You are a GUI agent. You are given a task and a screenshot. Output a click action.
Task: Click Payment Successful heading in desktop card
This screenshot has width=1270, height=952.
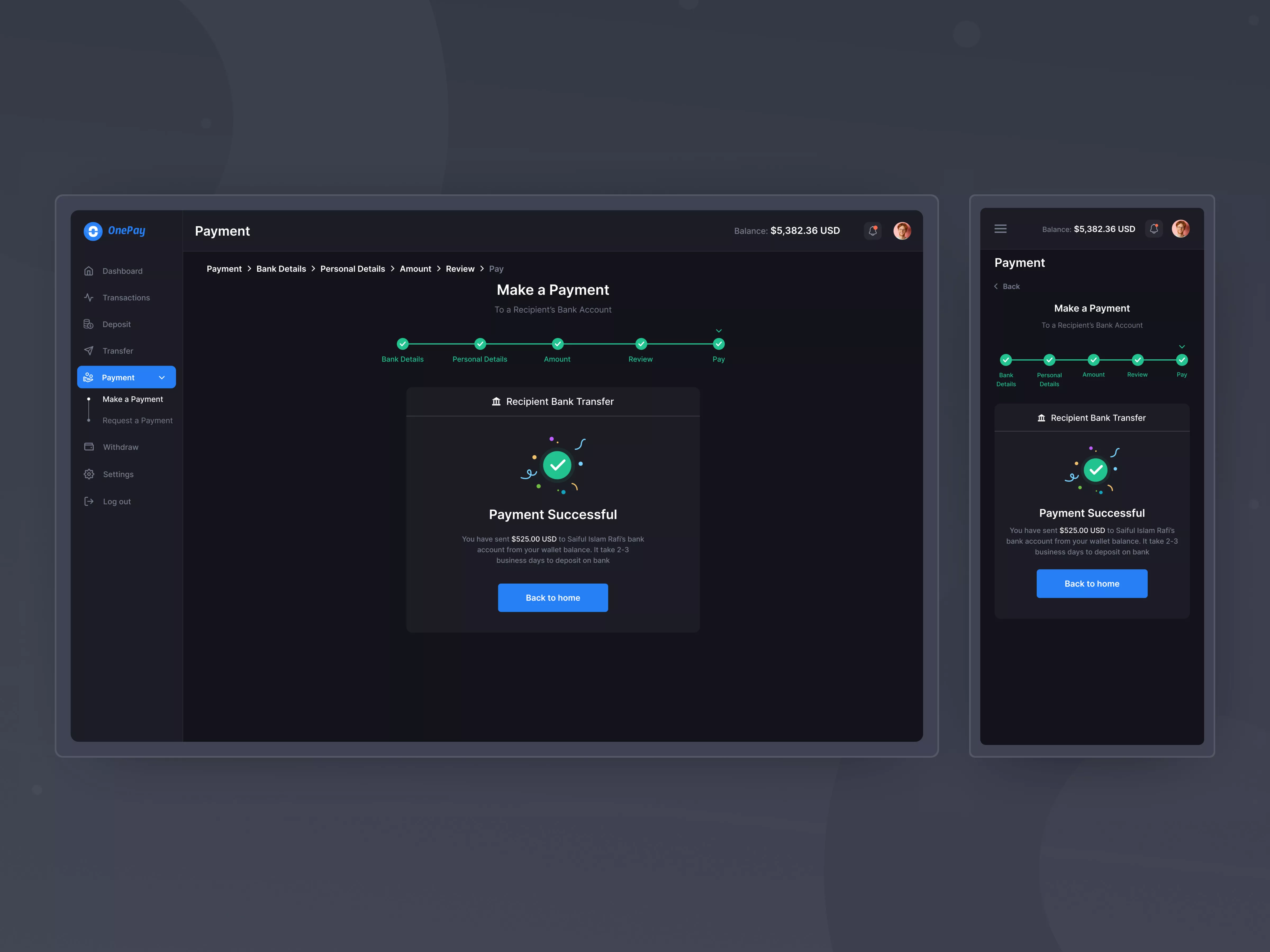pyautogui.click(x=553, y=515)
